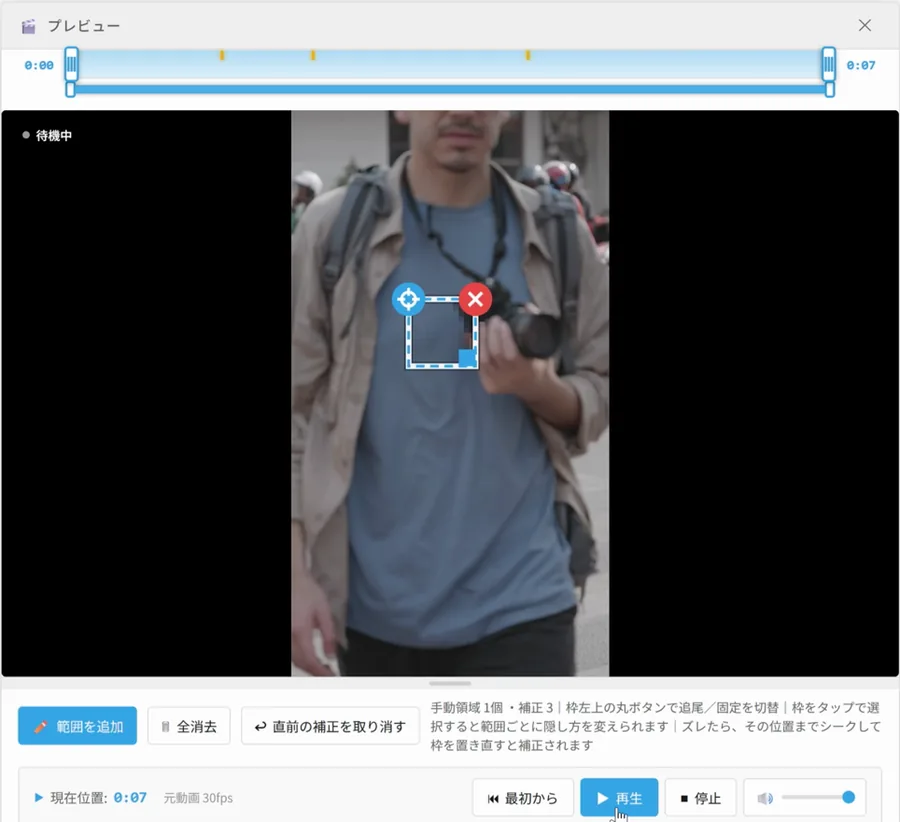Click the 全消去 button
The height and width of the screenshot is (822, 900).
coord(189,726)
